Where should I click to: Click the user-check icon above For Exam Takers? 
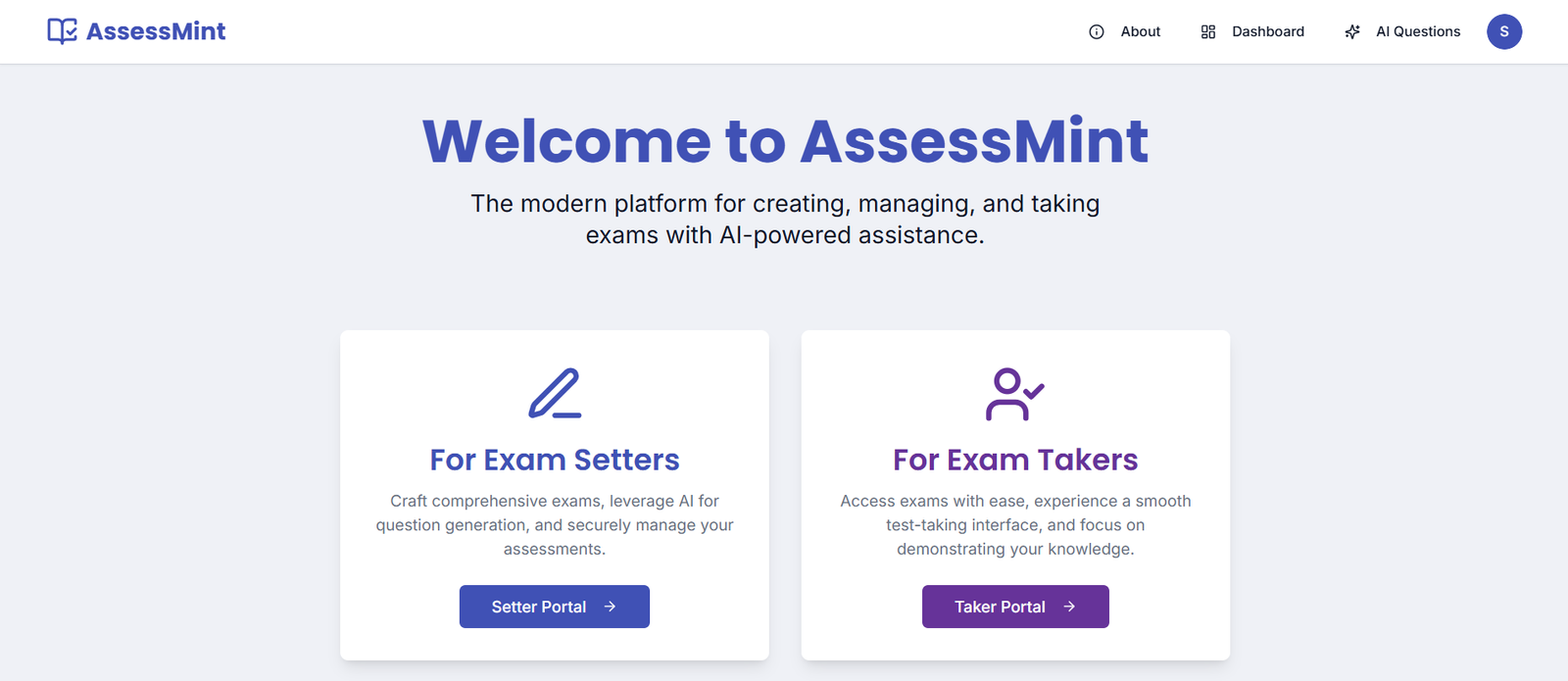click(1015, 394)
